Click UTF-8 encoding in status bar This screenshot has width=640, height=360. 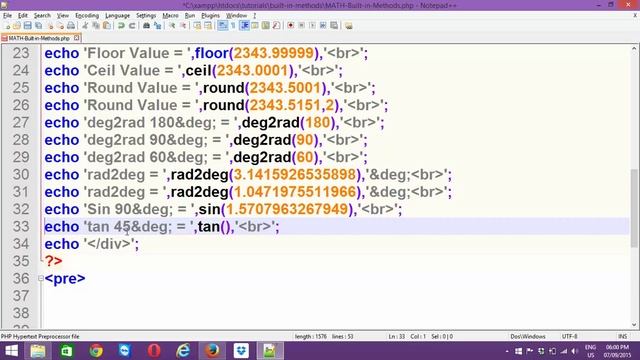pyautogui.click(x=569, y=336)
